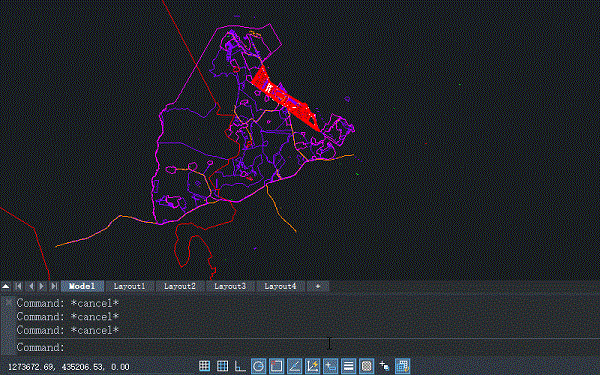Jump to last layout tab arrow
The image size is (600, 375).
tap(54, 286)
